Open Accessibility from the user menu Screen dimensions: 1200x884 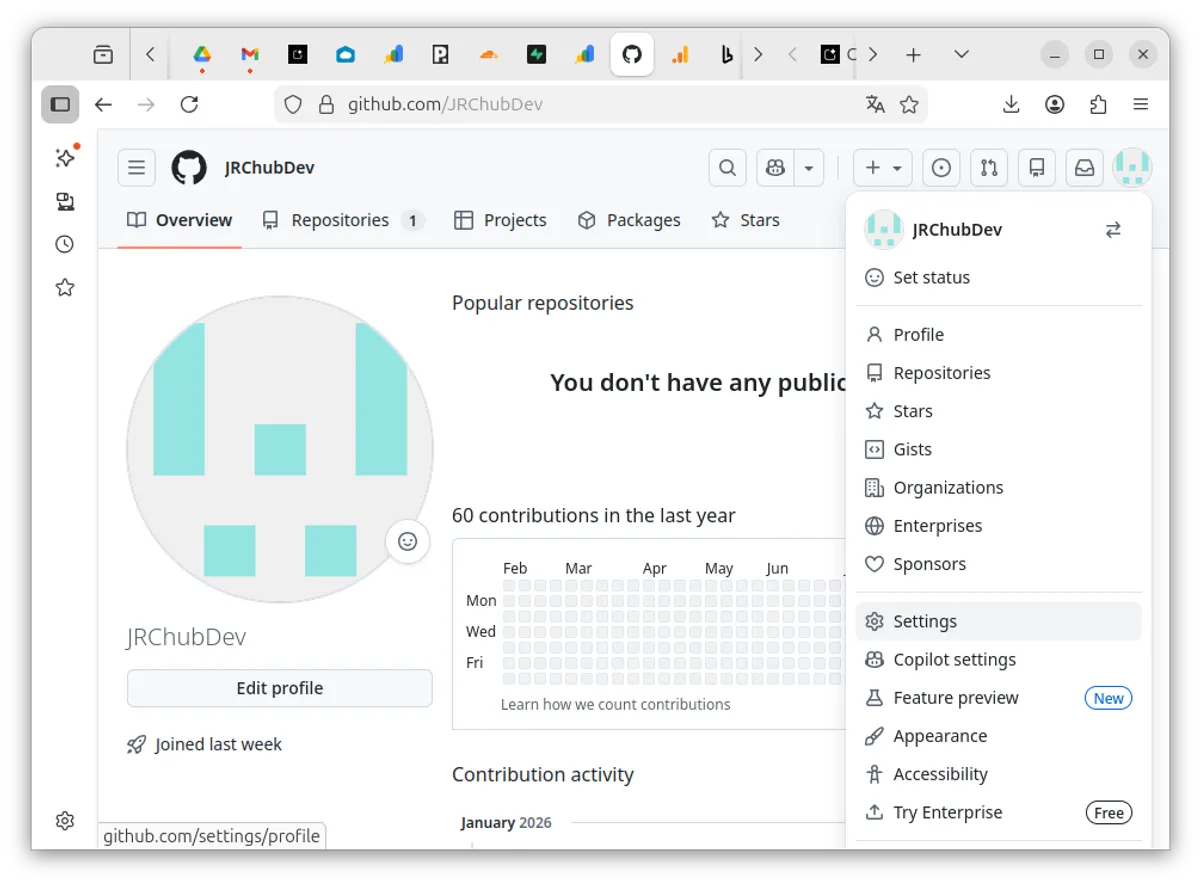click(998, 774)
